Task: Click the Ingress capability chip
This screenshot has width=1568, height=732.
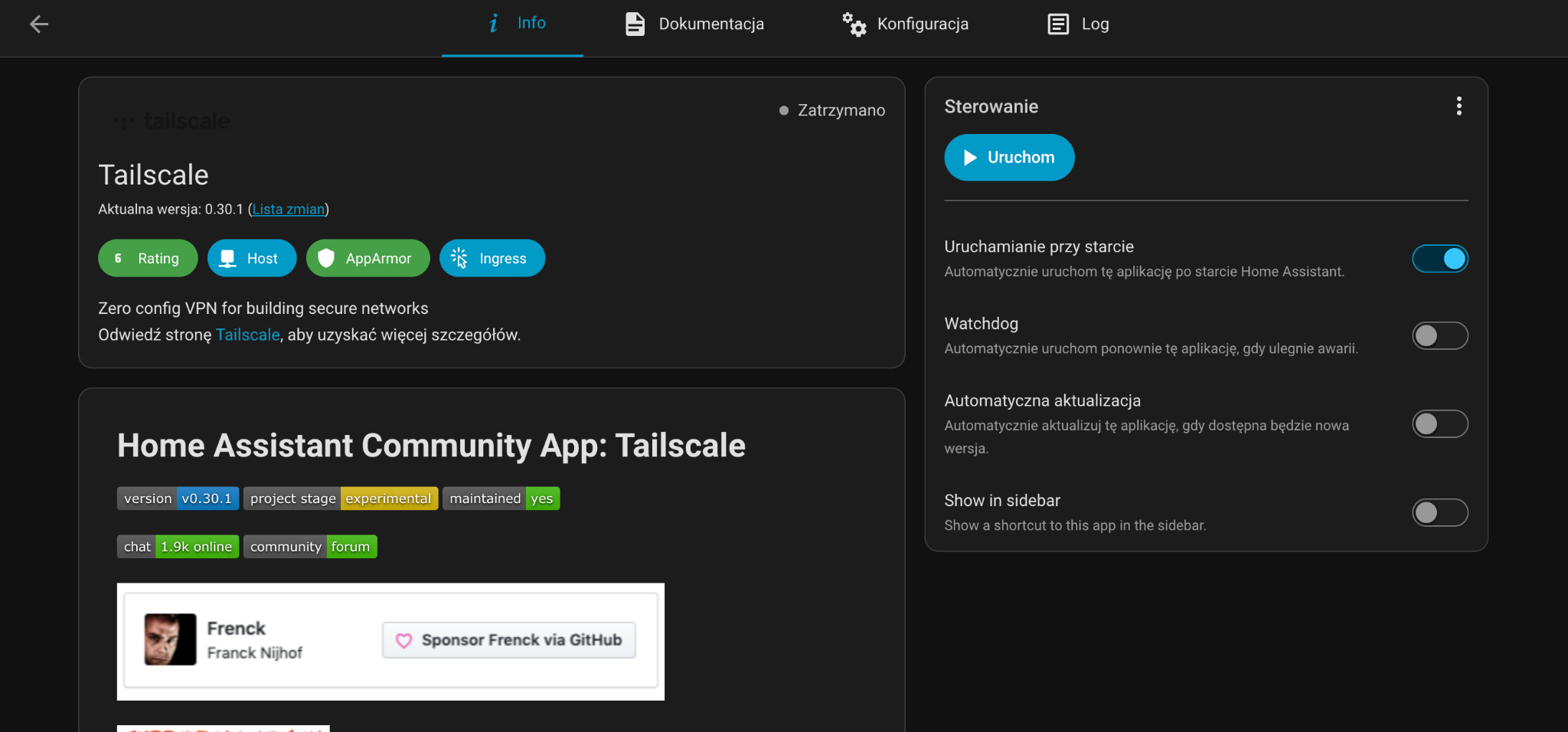Action: [492, 258]
